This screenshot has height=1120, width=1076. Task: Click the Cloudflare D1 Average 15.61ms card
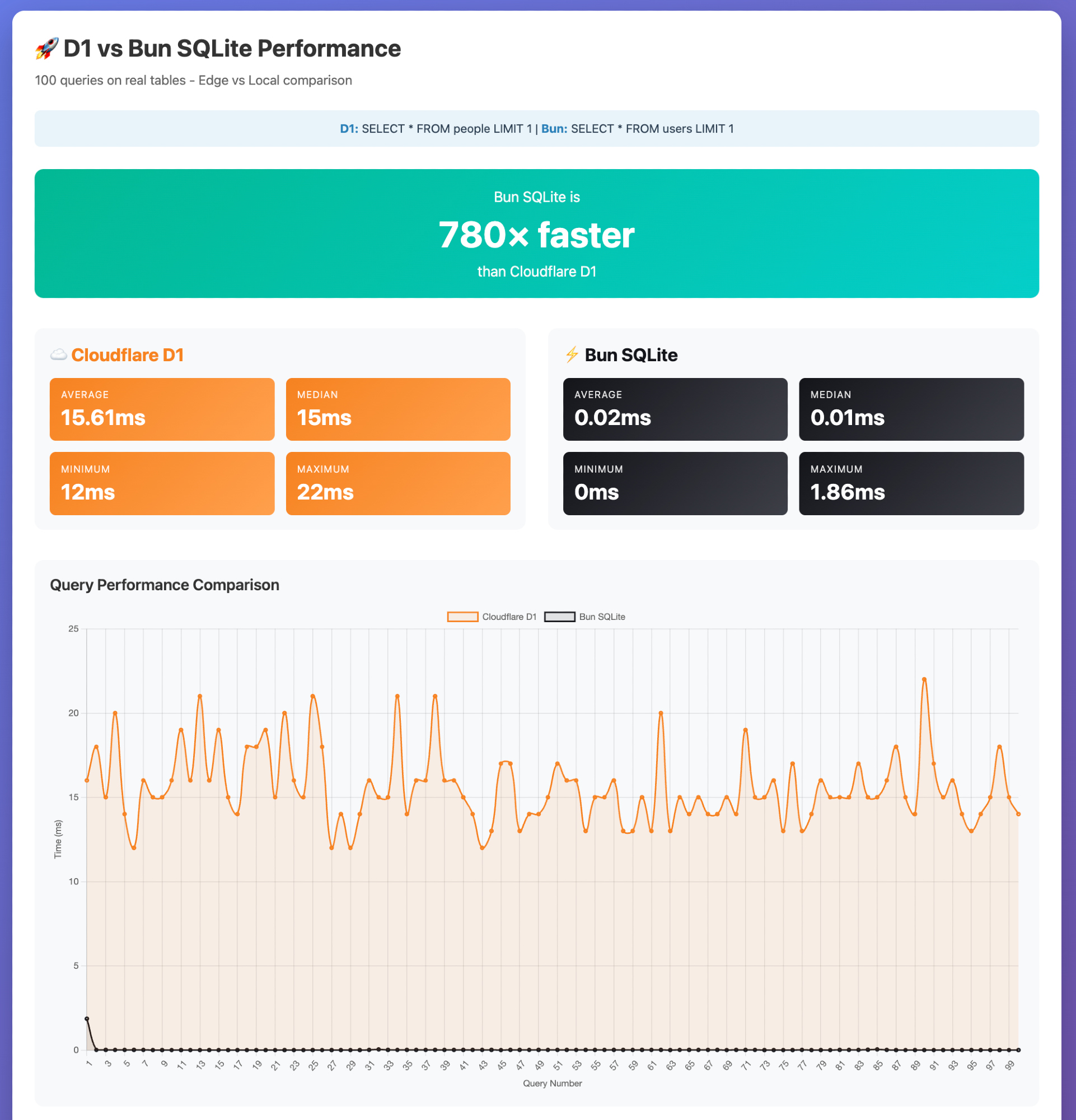tap(162, 409)
